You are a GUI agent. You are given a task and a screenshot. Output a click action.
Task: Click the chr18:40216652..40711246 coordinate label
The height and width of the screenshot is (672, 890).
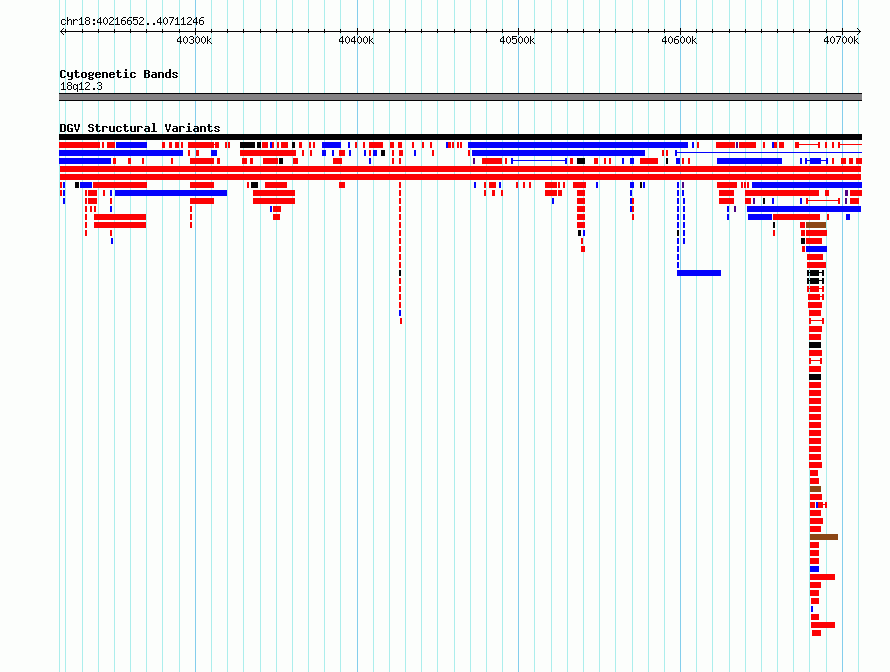132,21
